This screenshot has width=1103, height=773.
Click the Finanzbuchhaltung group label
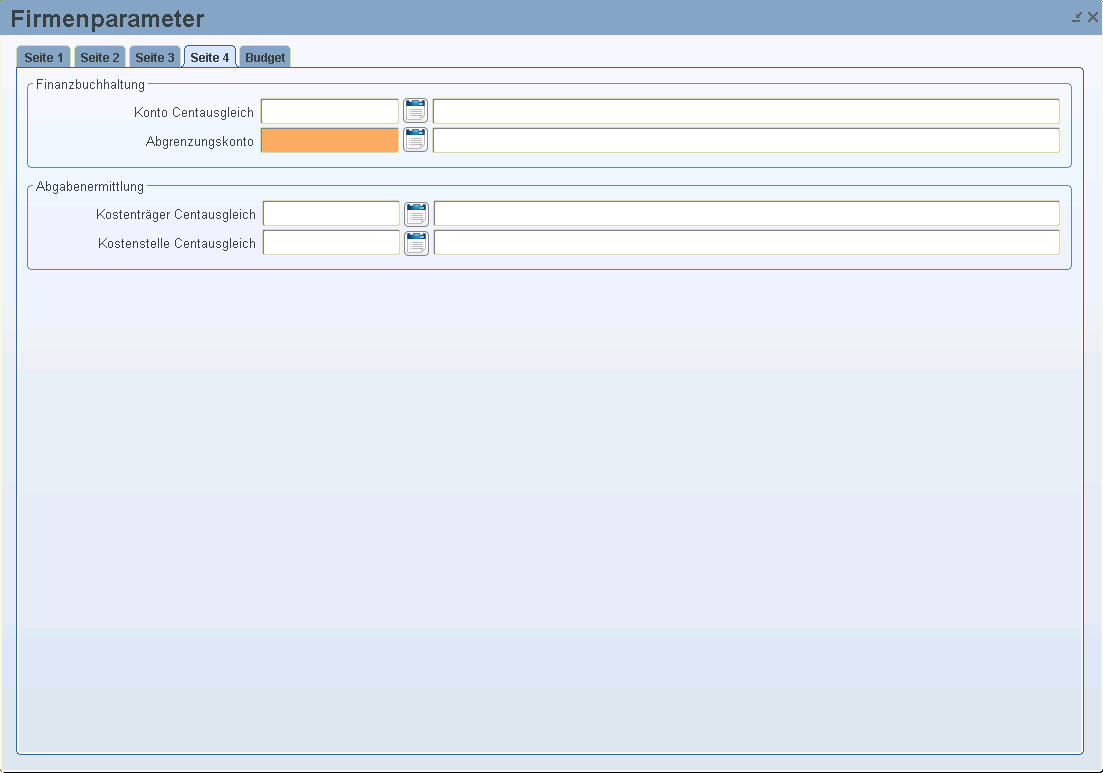[x=90, y=84]
